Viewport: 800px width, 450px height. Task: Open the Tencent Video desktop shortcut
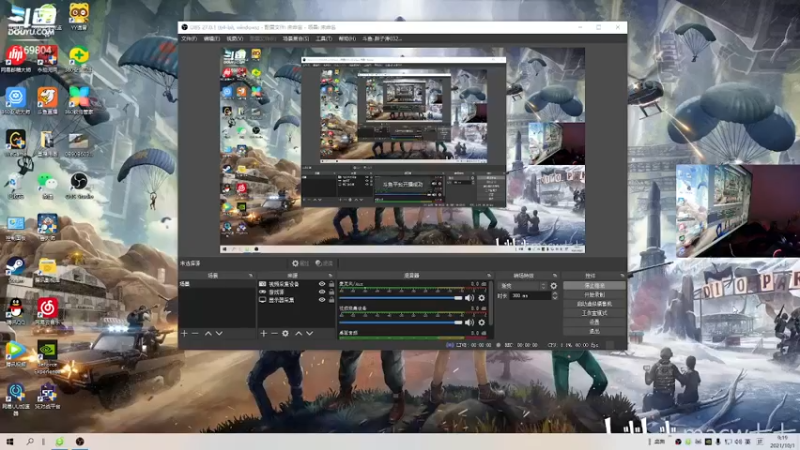[16, 354]
